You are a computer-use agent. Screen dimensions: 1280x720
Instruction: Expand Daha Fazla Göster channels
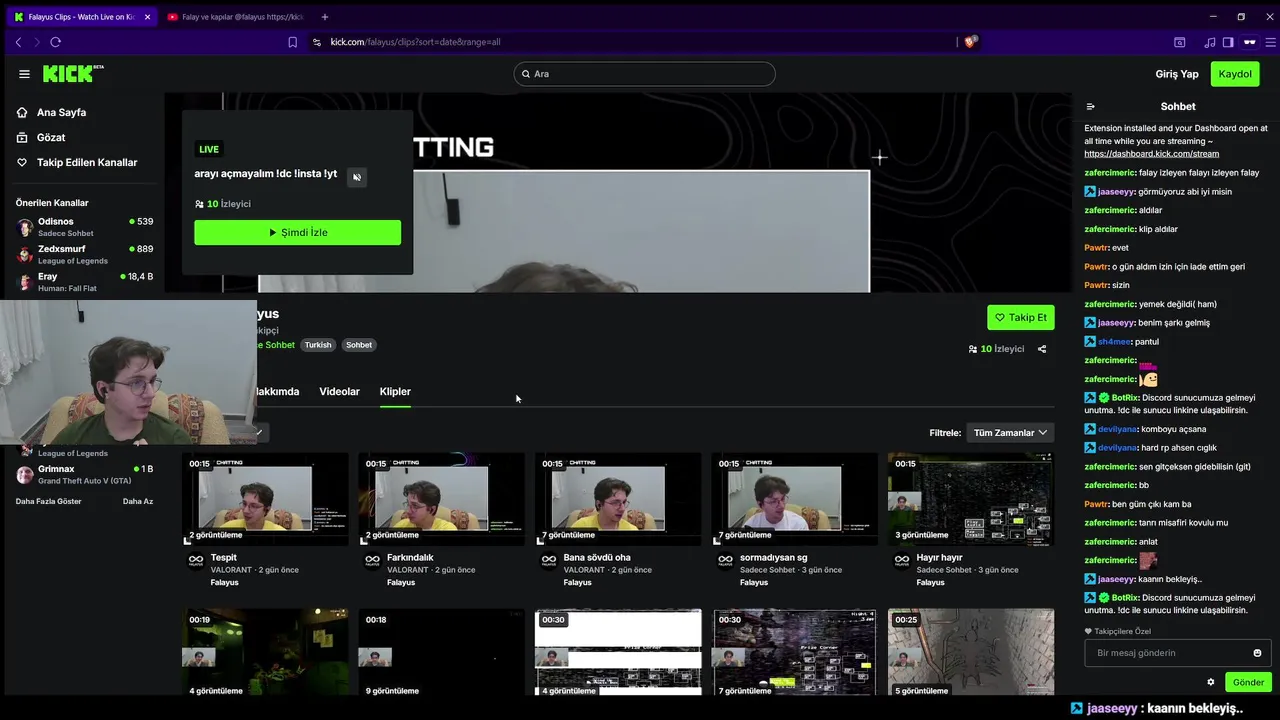click(49, 501)
